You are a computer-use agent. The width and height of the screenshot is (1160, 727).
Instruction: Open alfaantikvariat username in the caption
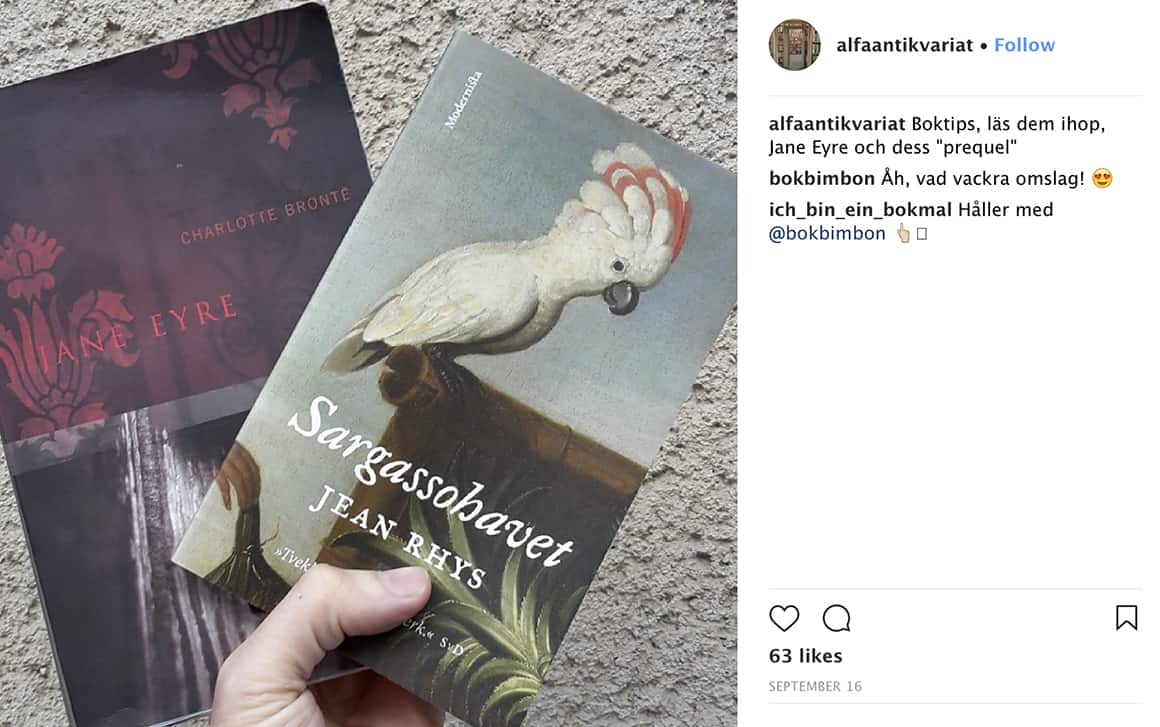837,124
